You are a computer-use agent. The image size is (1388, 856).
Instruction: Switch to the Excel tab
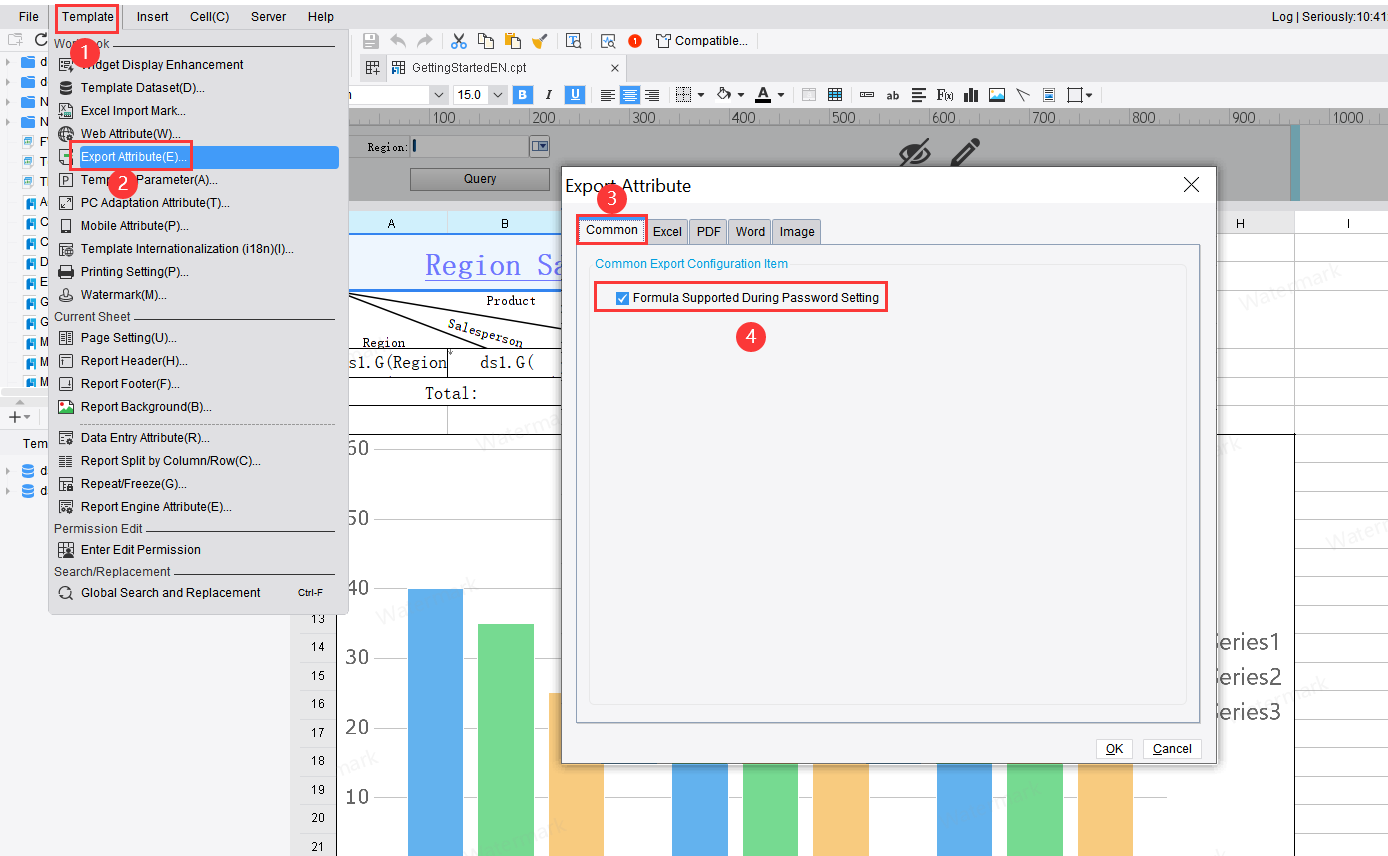[667, 231]
